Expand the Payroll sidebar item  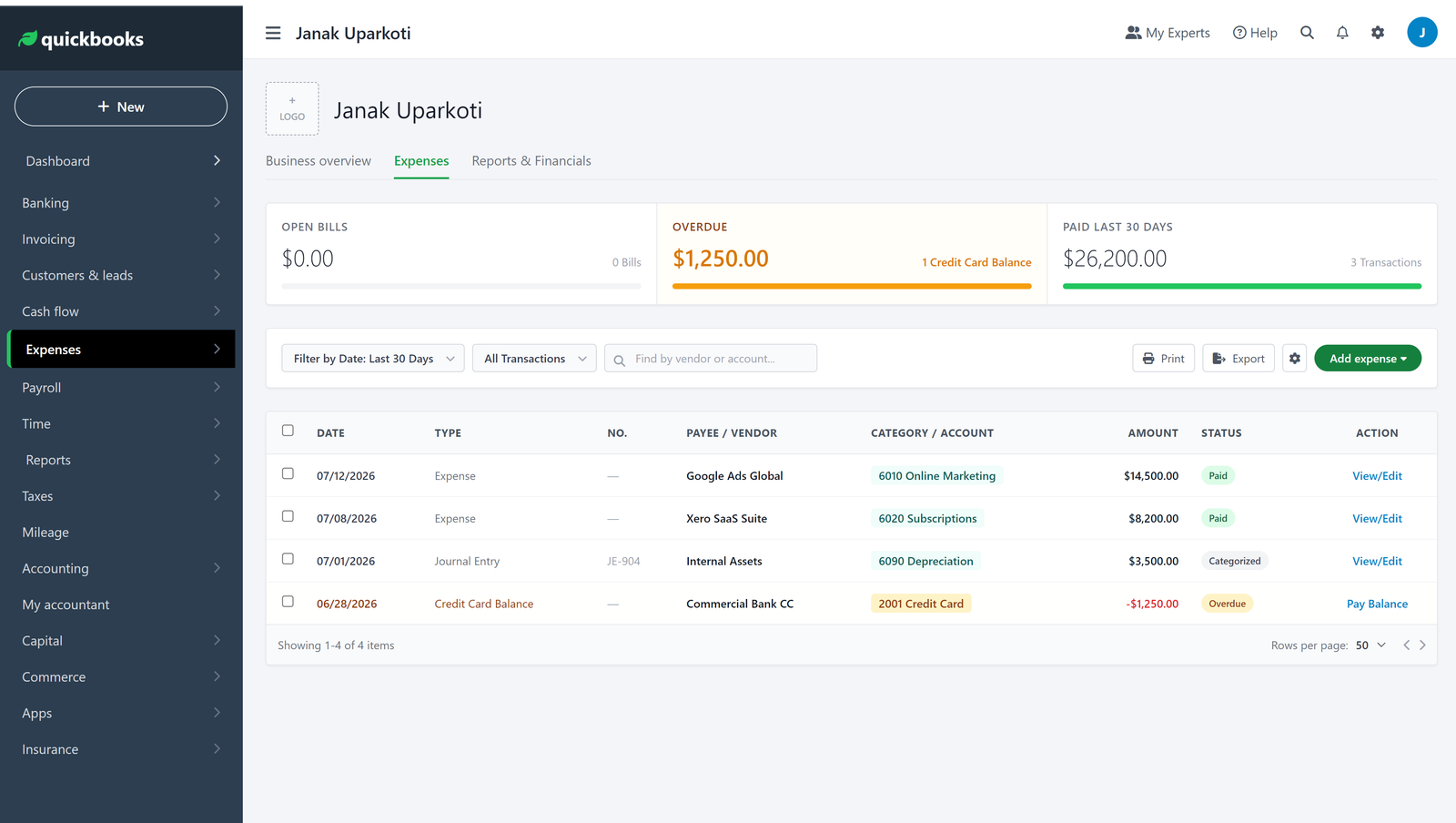tap(121, 388)
